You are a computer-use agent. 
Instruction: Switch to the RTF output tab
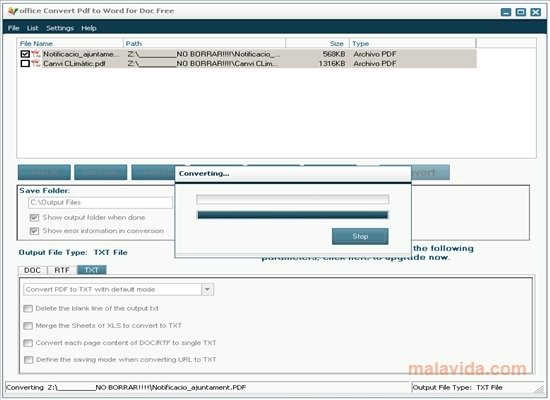coord(62,270)
